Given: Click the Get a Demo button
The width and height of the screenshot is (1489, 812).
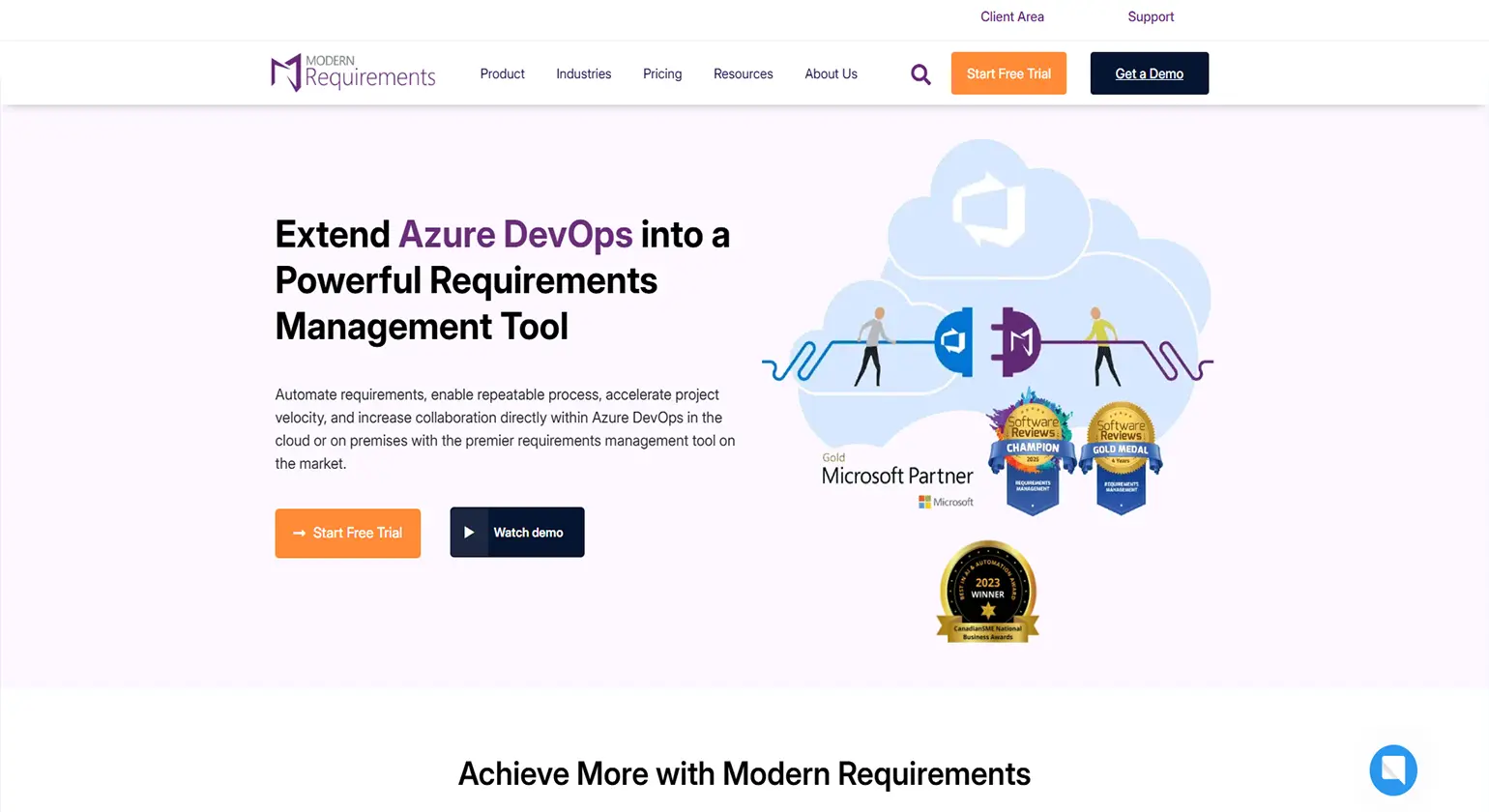Looking at the screenshot, I should tap(1149, 72).
